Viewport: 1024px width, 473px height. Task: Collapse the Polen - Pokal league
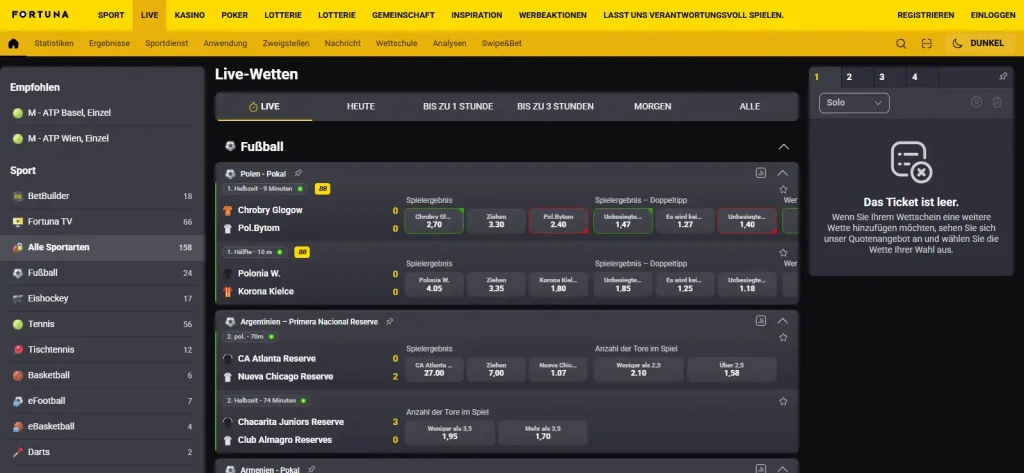tap(783, 173)
